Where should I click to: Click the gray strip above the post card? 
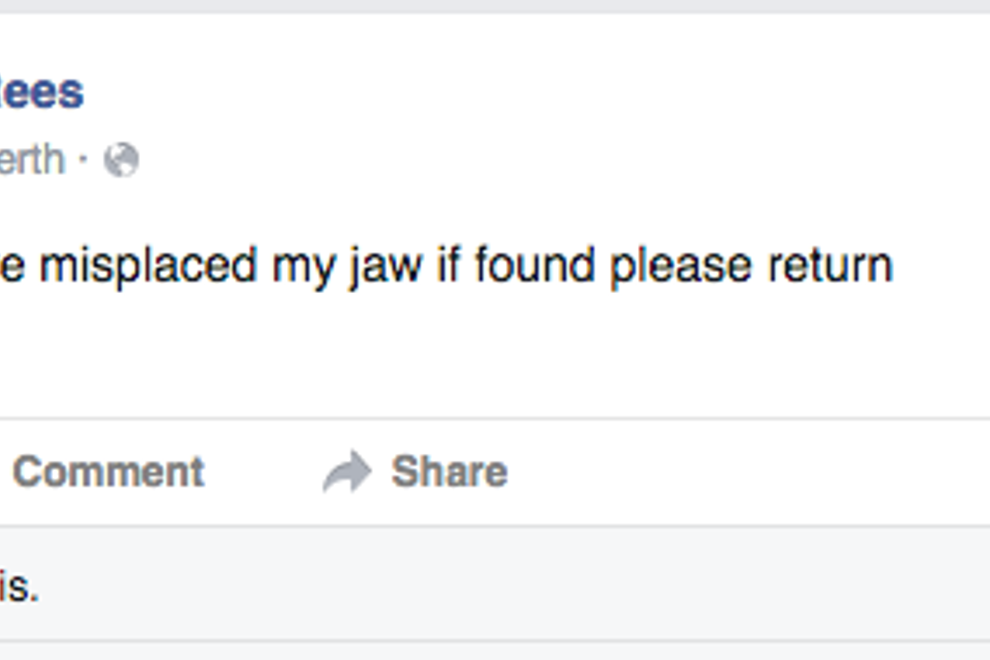[500, 5]
